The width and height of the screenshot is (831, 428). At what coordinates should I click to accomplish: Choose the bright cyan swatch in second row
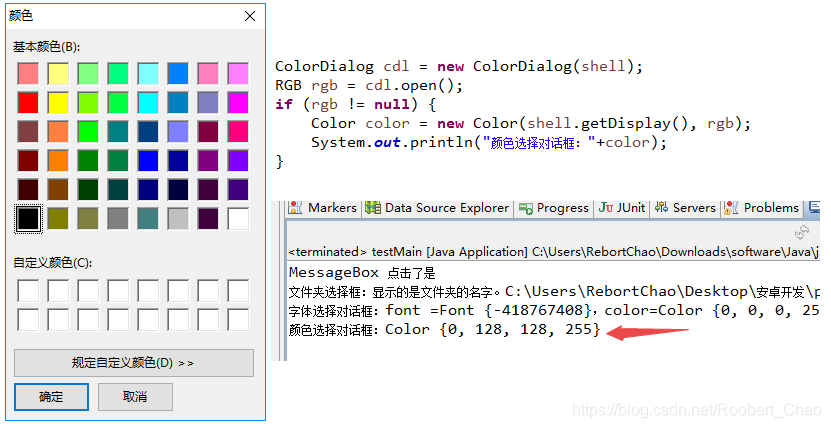(148, 103)
